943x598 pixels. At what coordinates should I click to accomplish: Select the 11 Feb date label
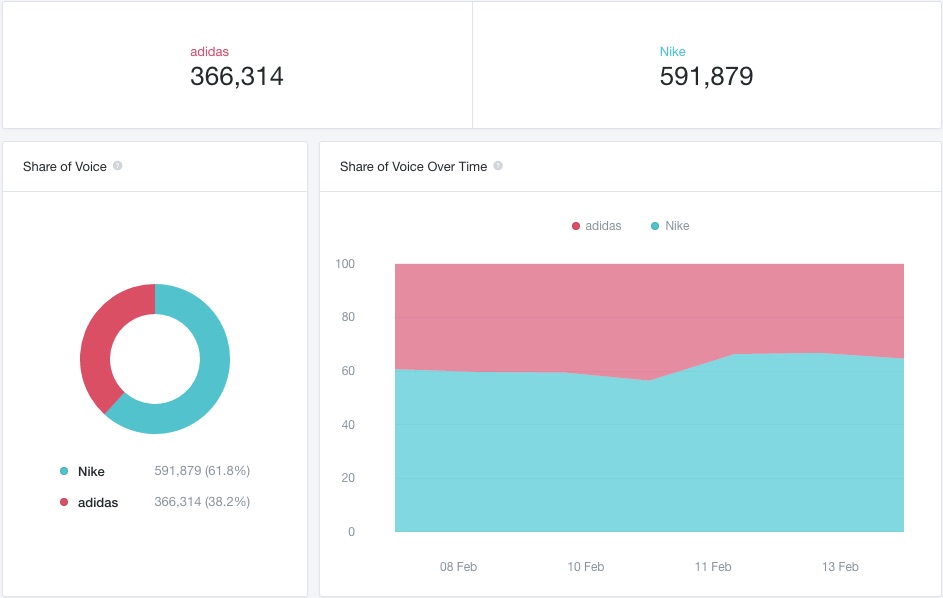pos(713,567)
